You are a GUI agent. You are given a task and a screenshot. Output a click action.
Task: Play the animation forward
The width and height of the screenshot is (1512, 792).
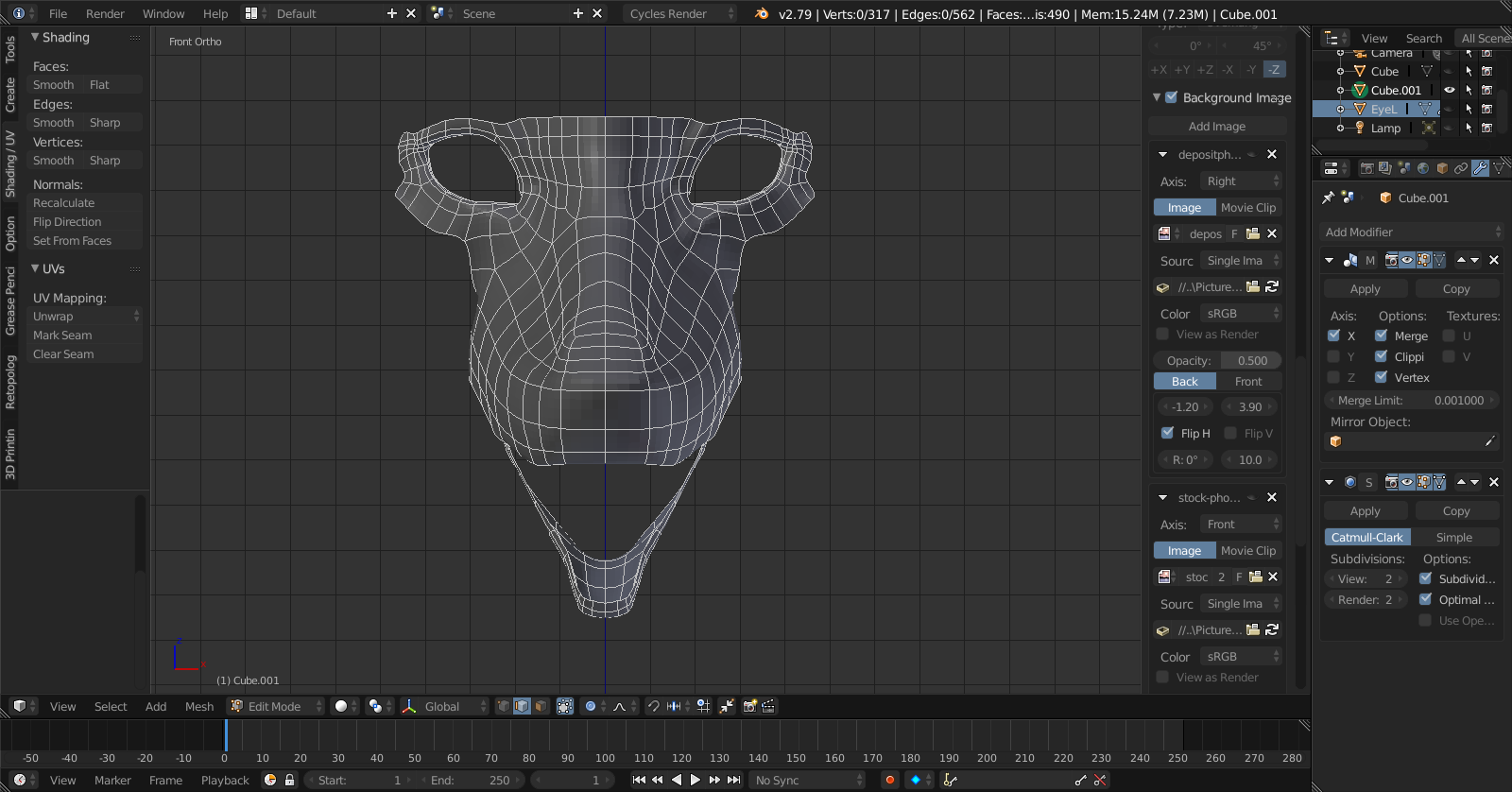(696, 780)
